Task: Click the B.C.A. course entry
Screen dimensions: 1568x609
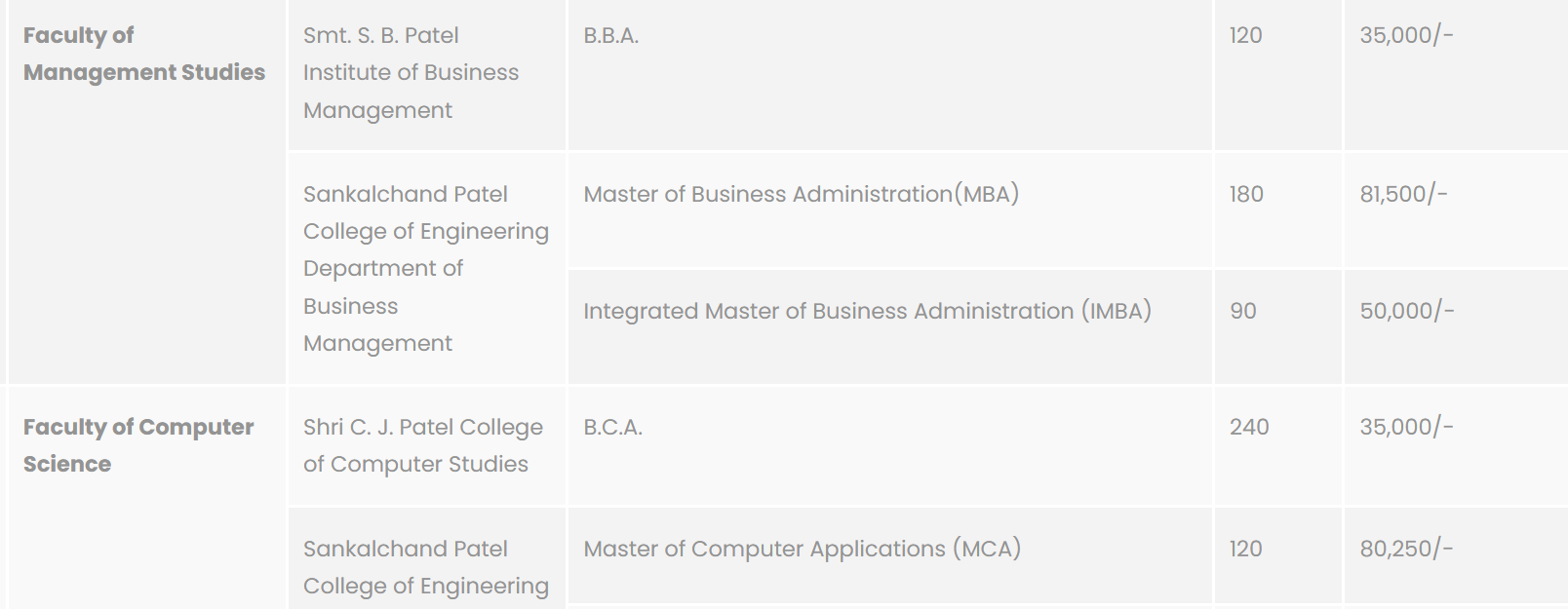Action: pyautogui.click(x=612, y=427)
